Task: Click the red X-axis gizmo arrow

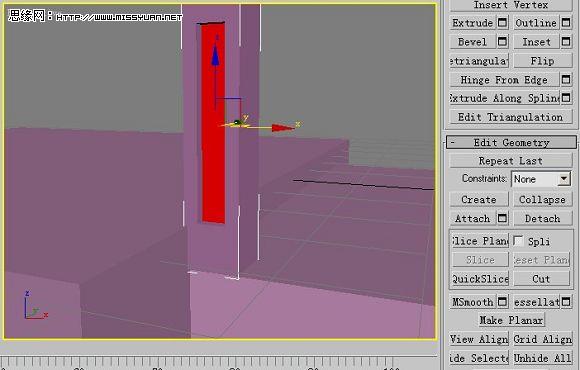Action: [x=283, y=128]
